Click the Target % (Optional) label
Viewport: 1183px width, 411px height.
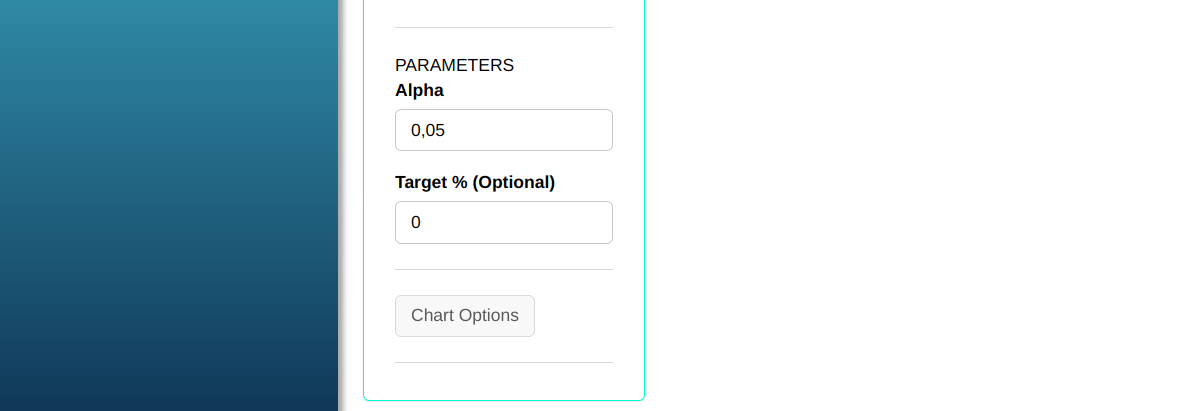pyautogui.click(x=475, y=182)
